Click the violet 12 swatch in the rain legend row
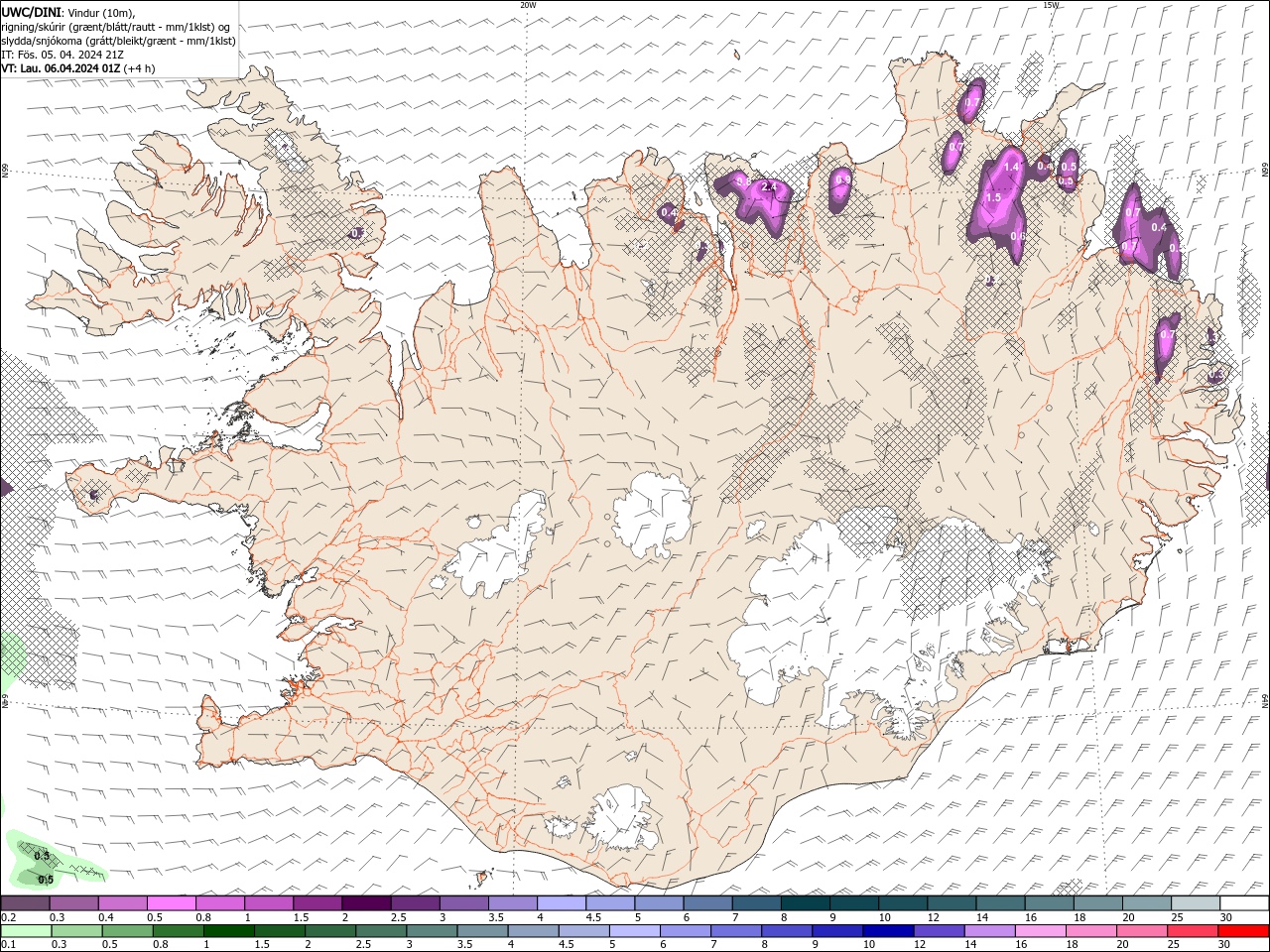 [x=939, y=931]
